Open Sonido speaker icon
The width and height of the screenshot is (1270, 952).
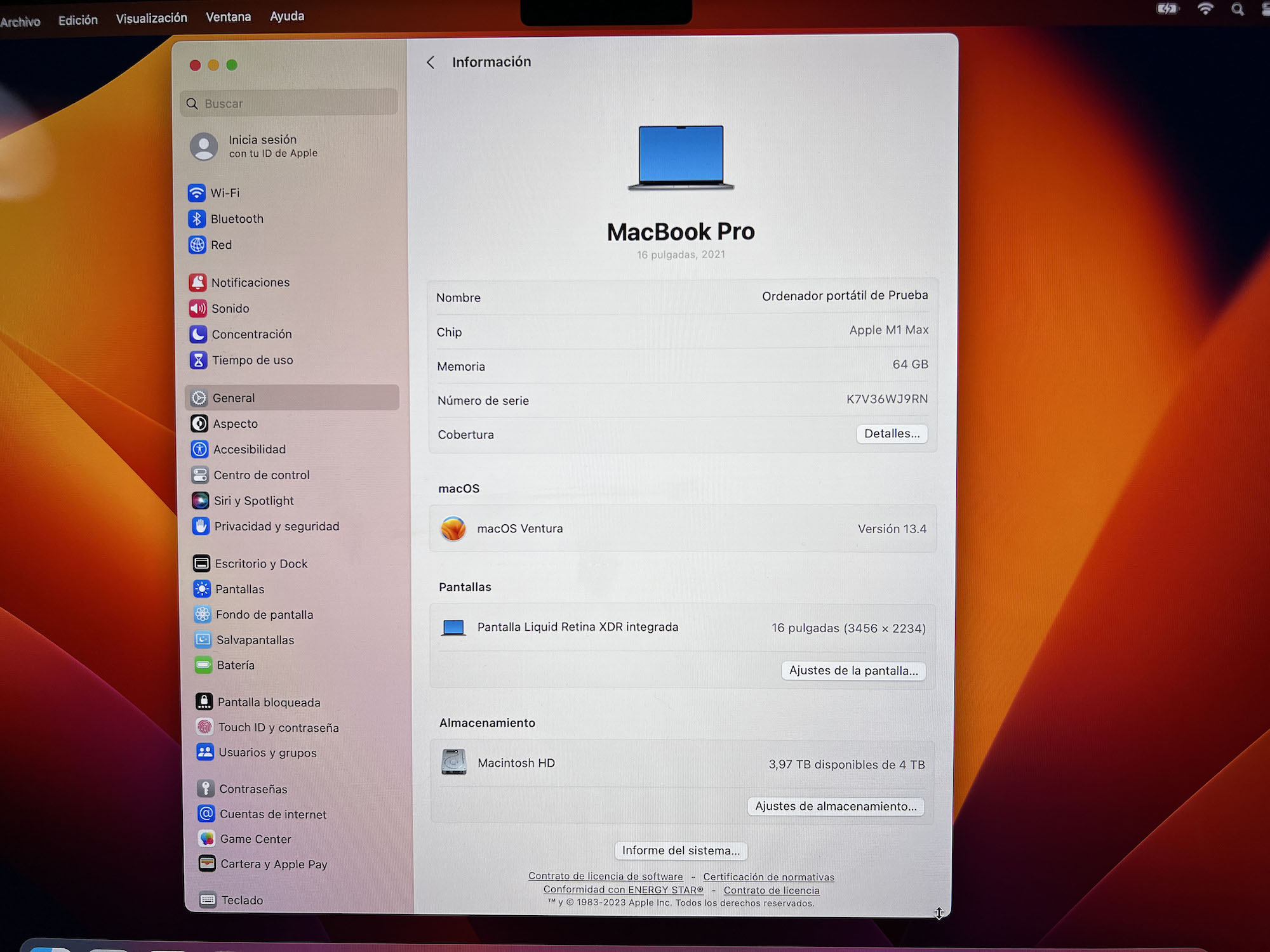[198, 308]
